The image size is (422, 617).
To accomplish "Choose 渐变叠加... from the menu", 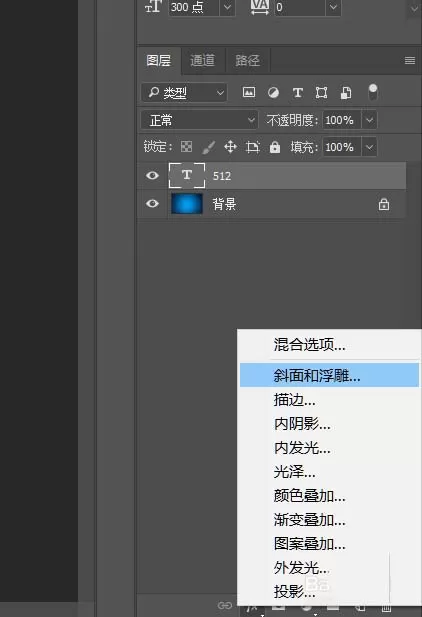I will (329, 520).
